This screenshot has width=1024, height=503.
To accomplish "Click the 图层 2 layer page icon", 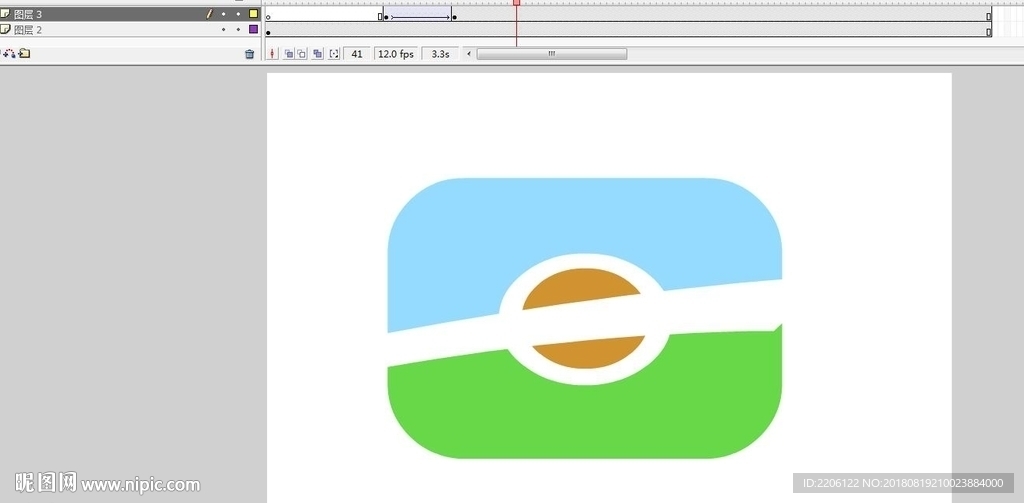I will [x=5, y=29].
